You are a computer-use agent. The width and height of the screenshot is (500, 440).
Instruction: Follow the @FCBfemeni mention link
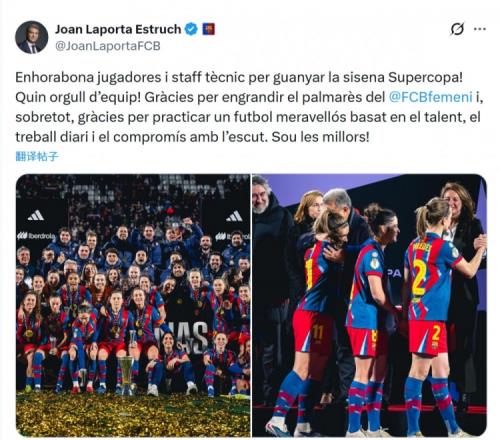(430, 97)
